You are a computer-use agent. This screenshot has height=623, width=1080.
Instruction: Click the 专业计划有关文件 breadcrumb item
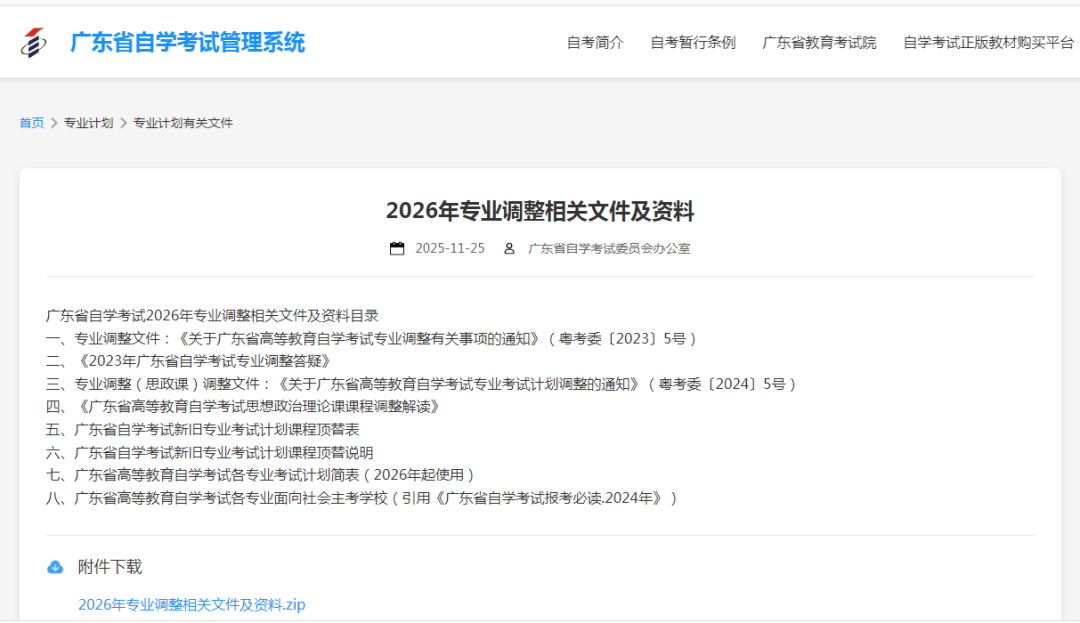pyautogui.click(x=183, y=123)
